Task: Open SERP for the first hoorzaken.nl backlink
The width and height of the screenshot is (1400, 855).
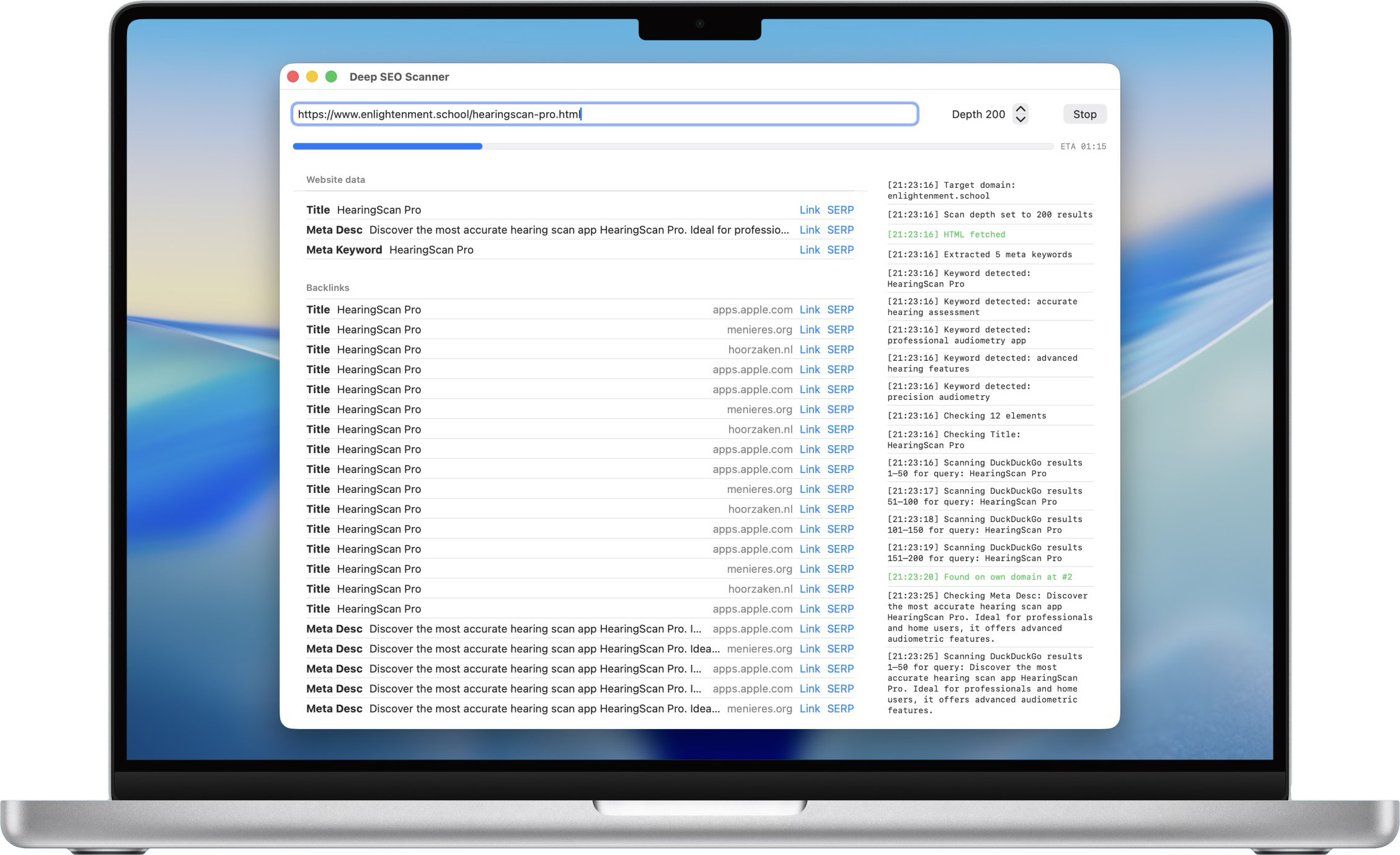Action: pos(841,349)
